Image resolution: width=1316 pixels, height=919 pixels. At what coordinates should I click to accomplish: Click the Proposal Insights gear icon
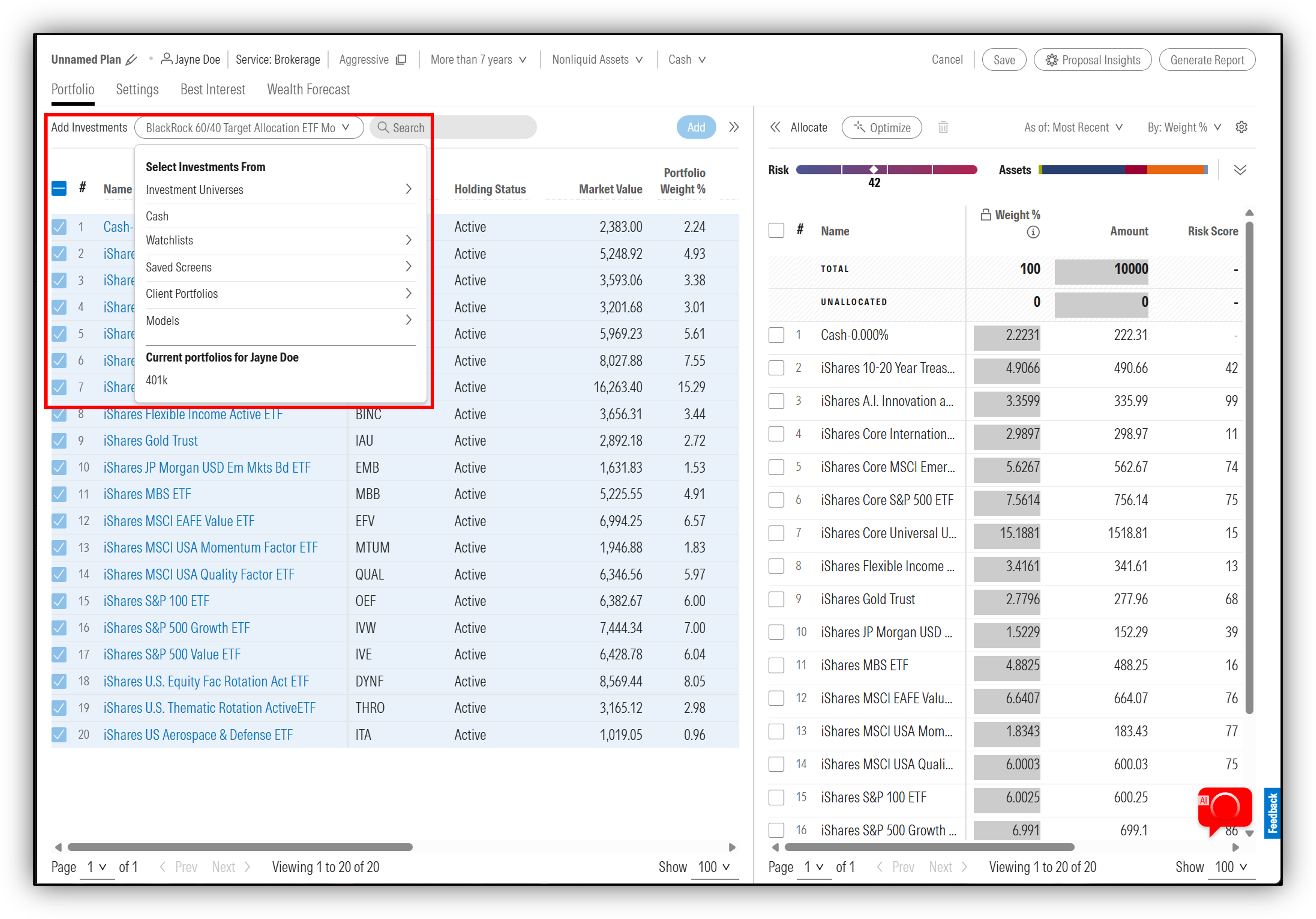(x=1052, y=60)
